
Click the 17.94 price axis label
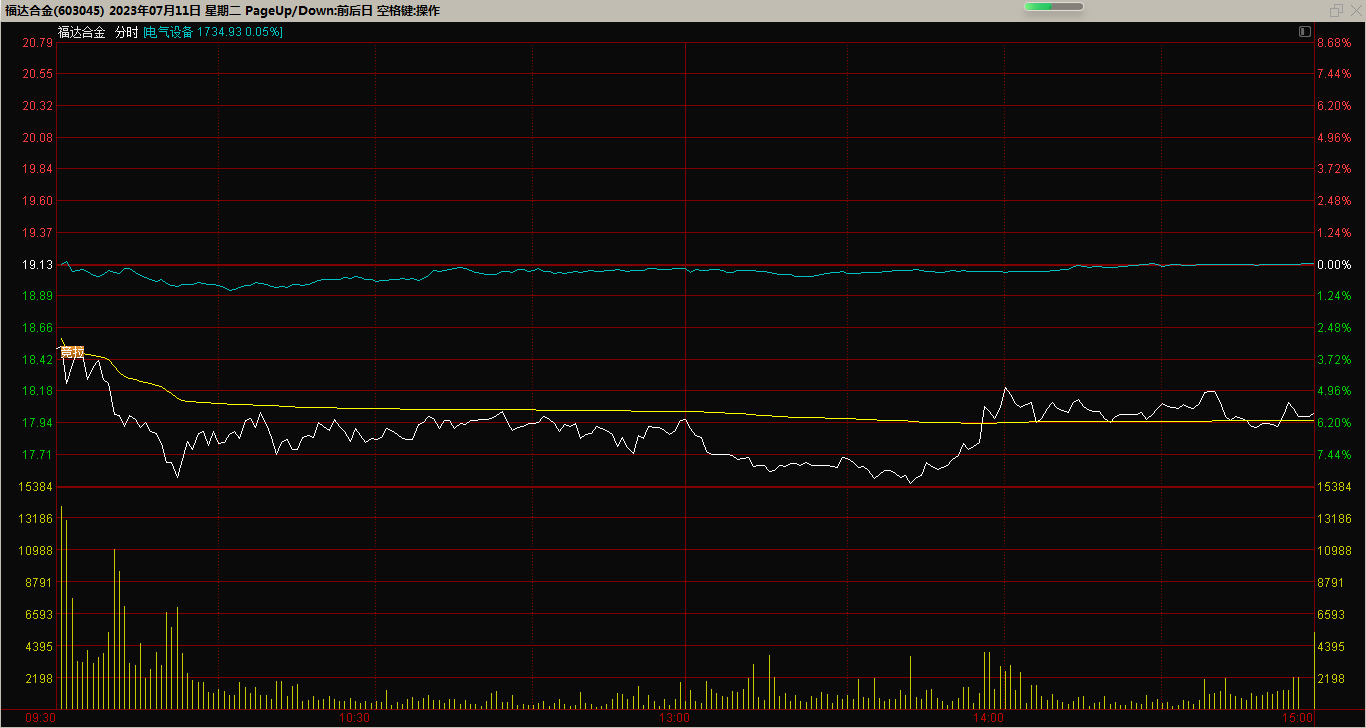[x=38, y=423]
